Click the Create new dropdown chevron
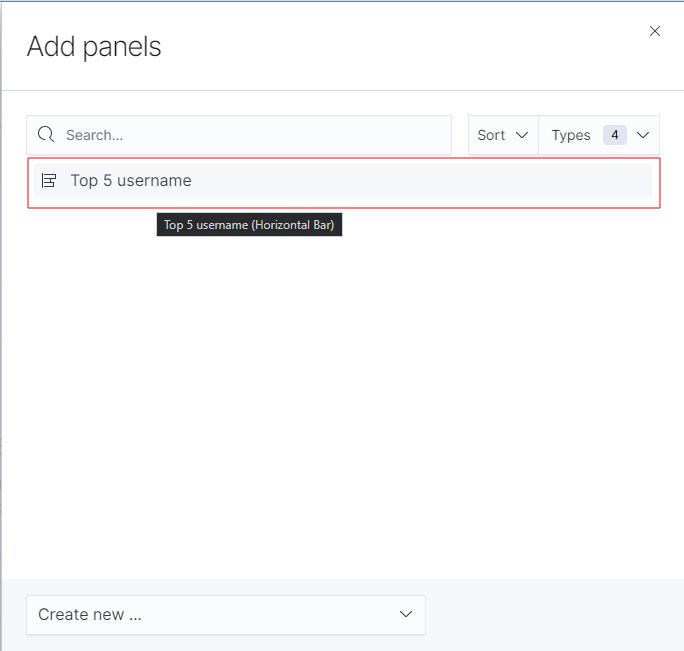Viewport: 684px width, 651px height. pyautogui.click(x=405, y=615)
